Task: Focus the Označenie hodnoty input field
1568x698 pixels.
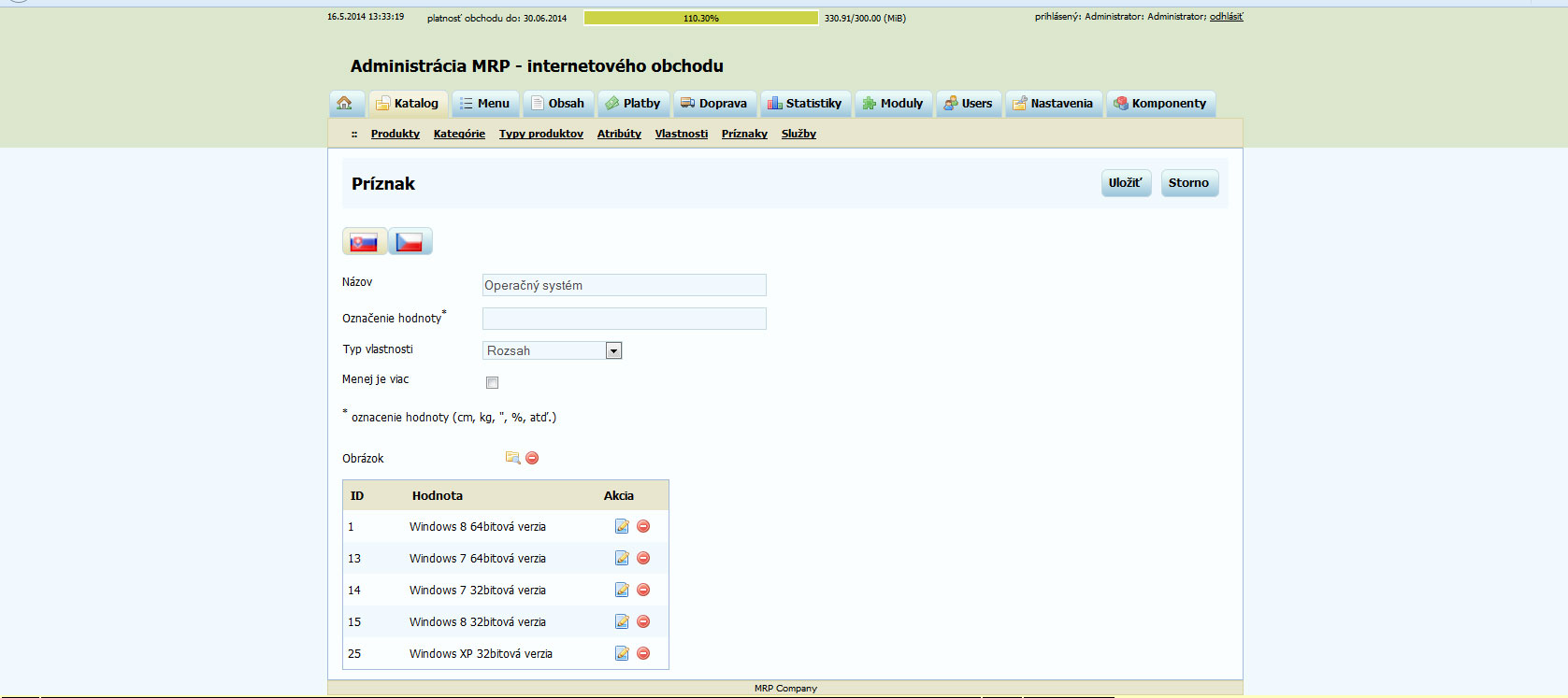Action: pos(625,319)
